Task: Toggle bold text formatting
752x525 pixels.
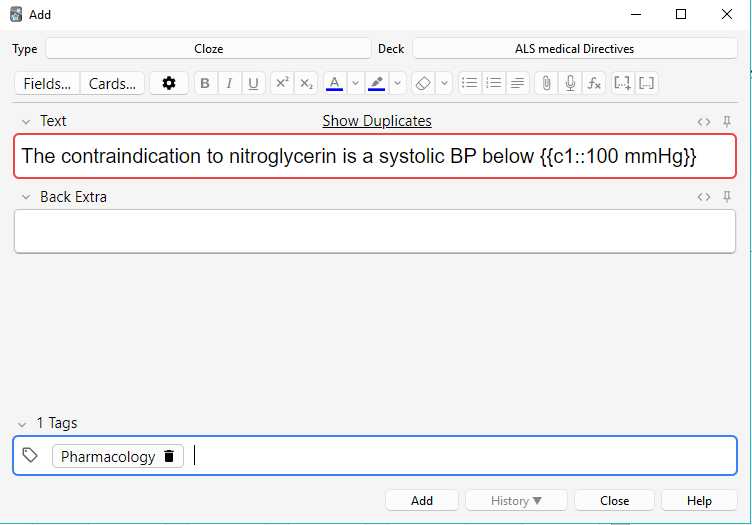Action: [205, 84]
